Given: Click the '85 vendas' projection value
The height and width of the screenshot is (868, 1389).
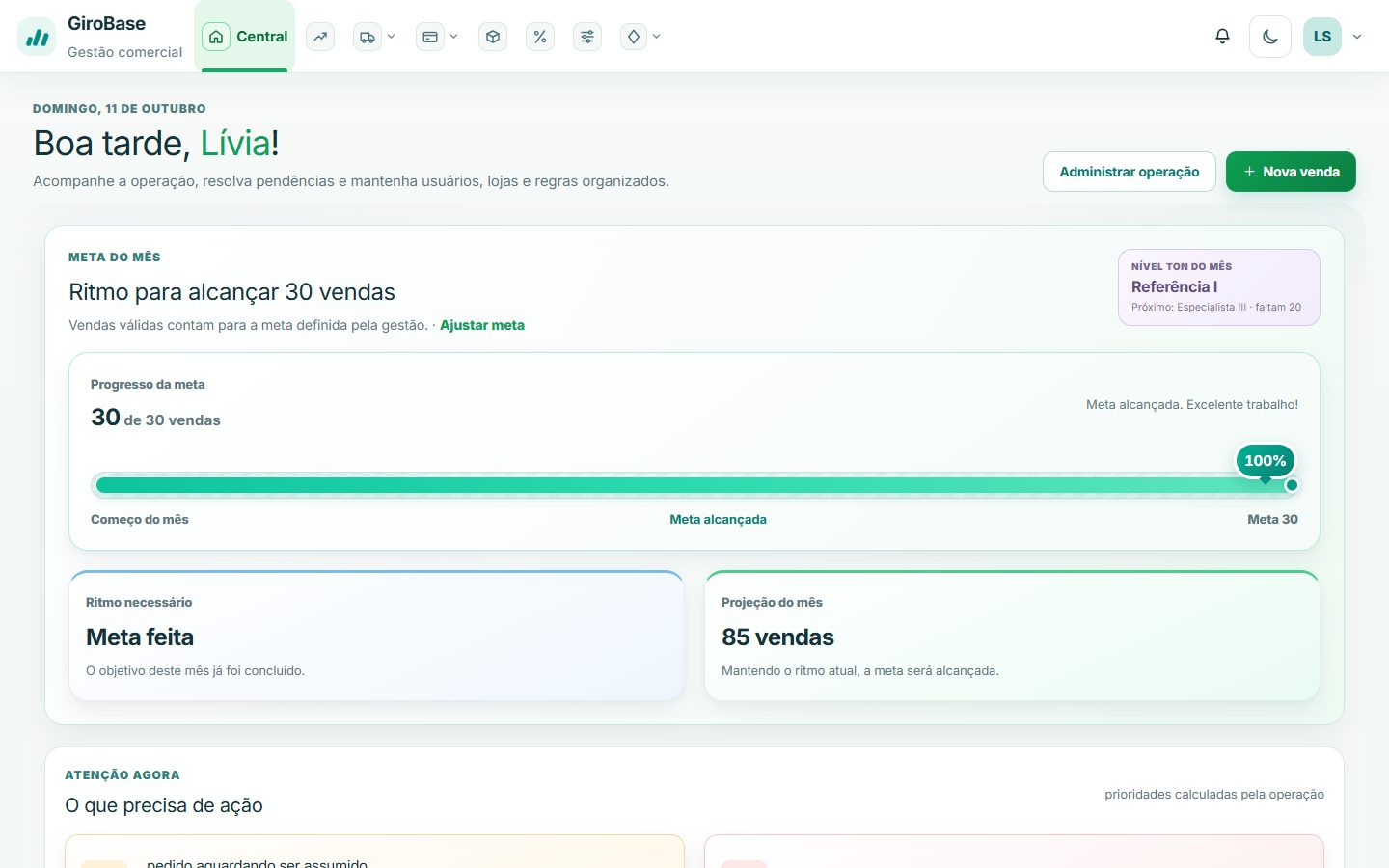Looking at the screenshot, I should [x=777, y=637].
